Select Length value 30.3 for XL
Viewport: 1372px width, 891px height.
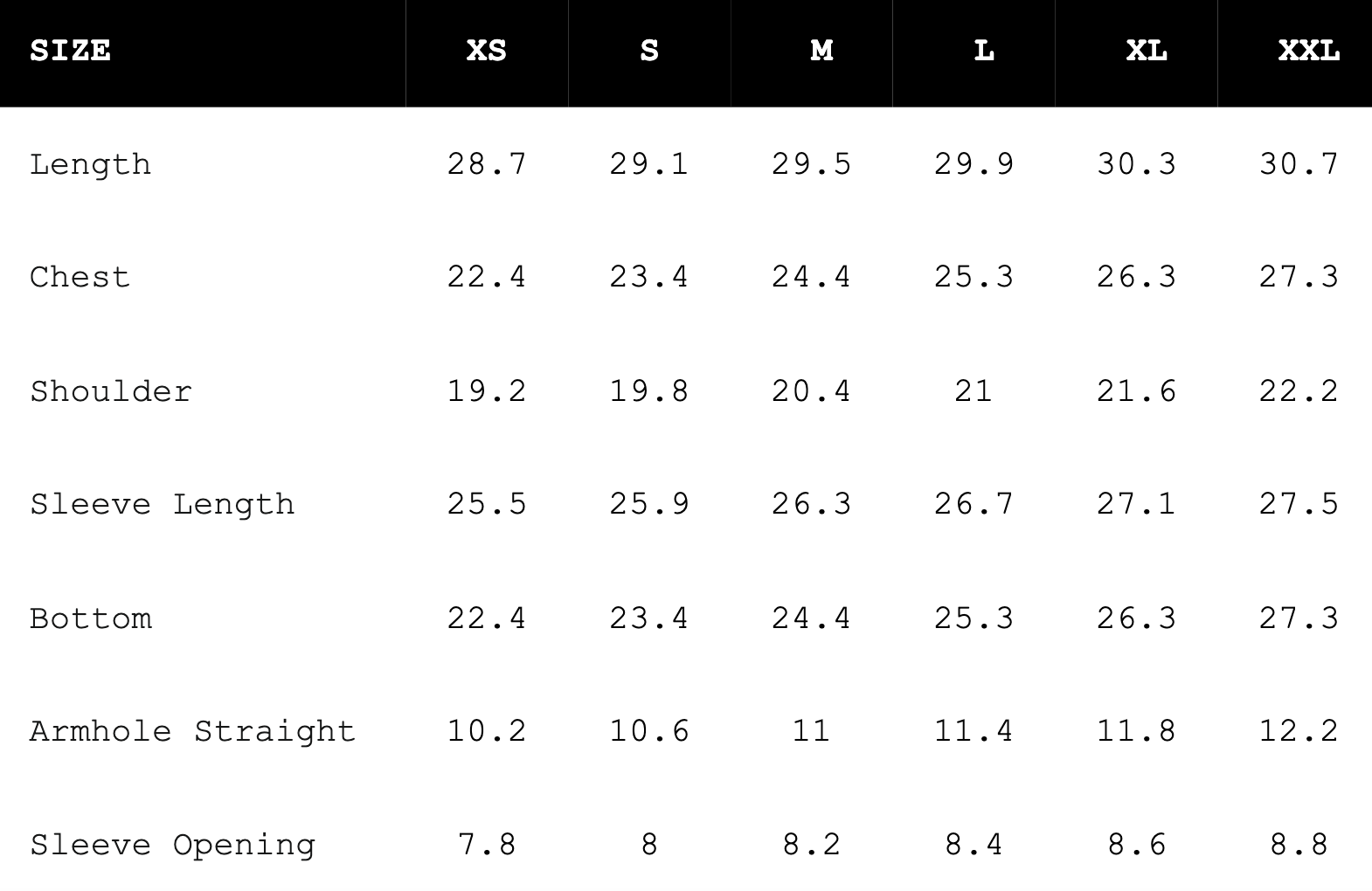pyautogui.click(x=1137, y=164)
